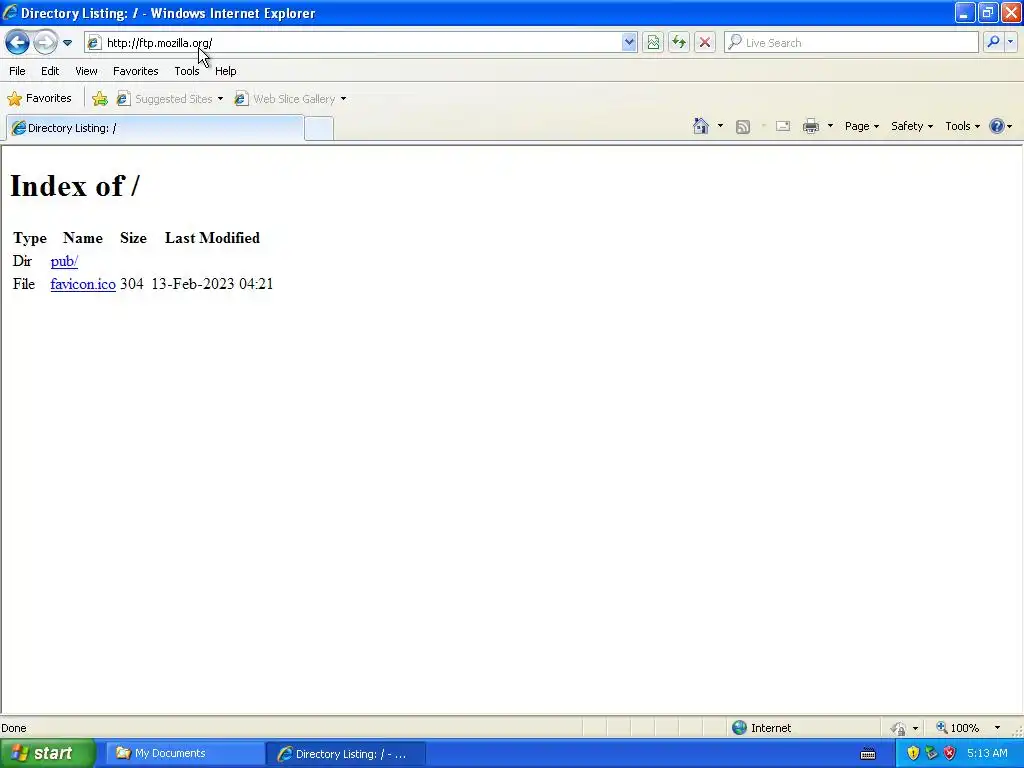Click the address bar URL field

[362, 42]
